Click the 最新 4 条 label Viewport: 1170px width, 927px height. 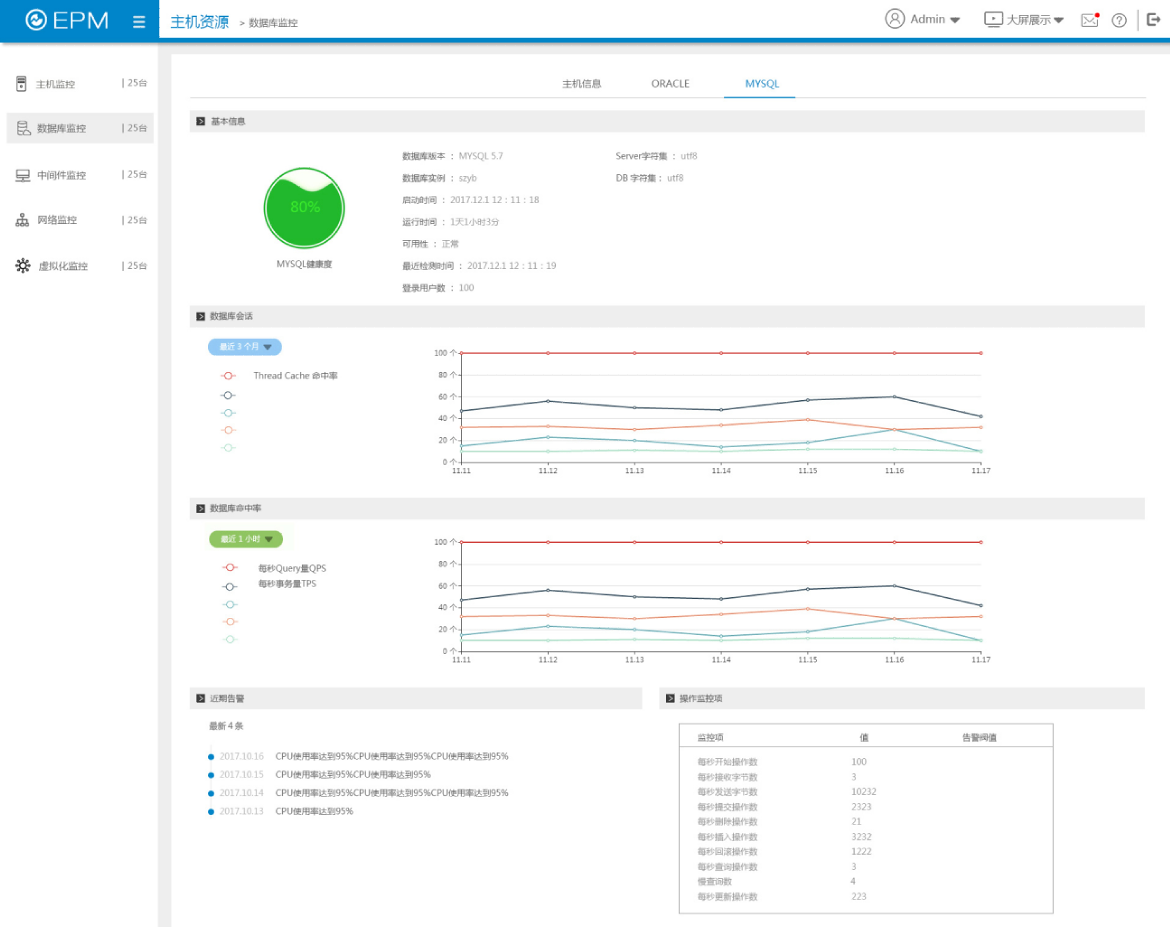point(226,726)
